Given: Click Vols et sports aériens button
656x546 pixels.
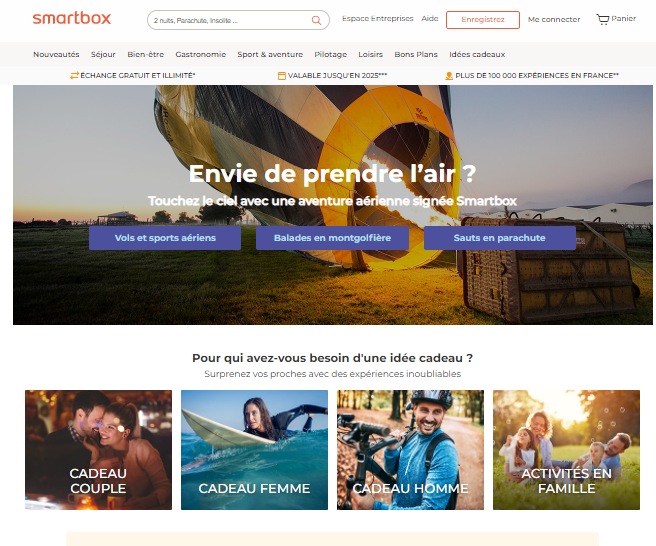Looking at the screenshot, I should (x=165, y=238).
